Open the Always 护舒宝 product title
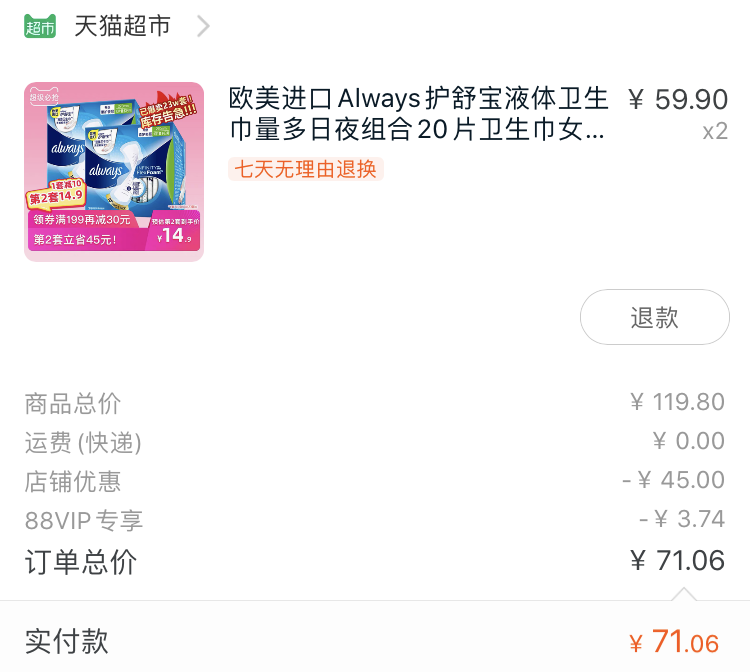 (419, 114)
